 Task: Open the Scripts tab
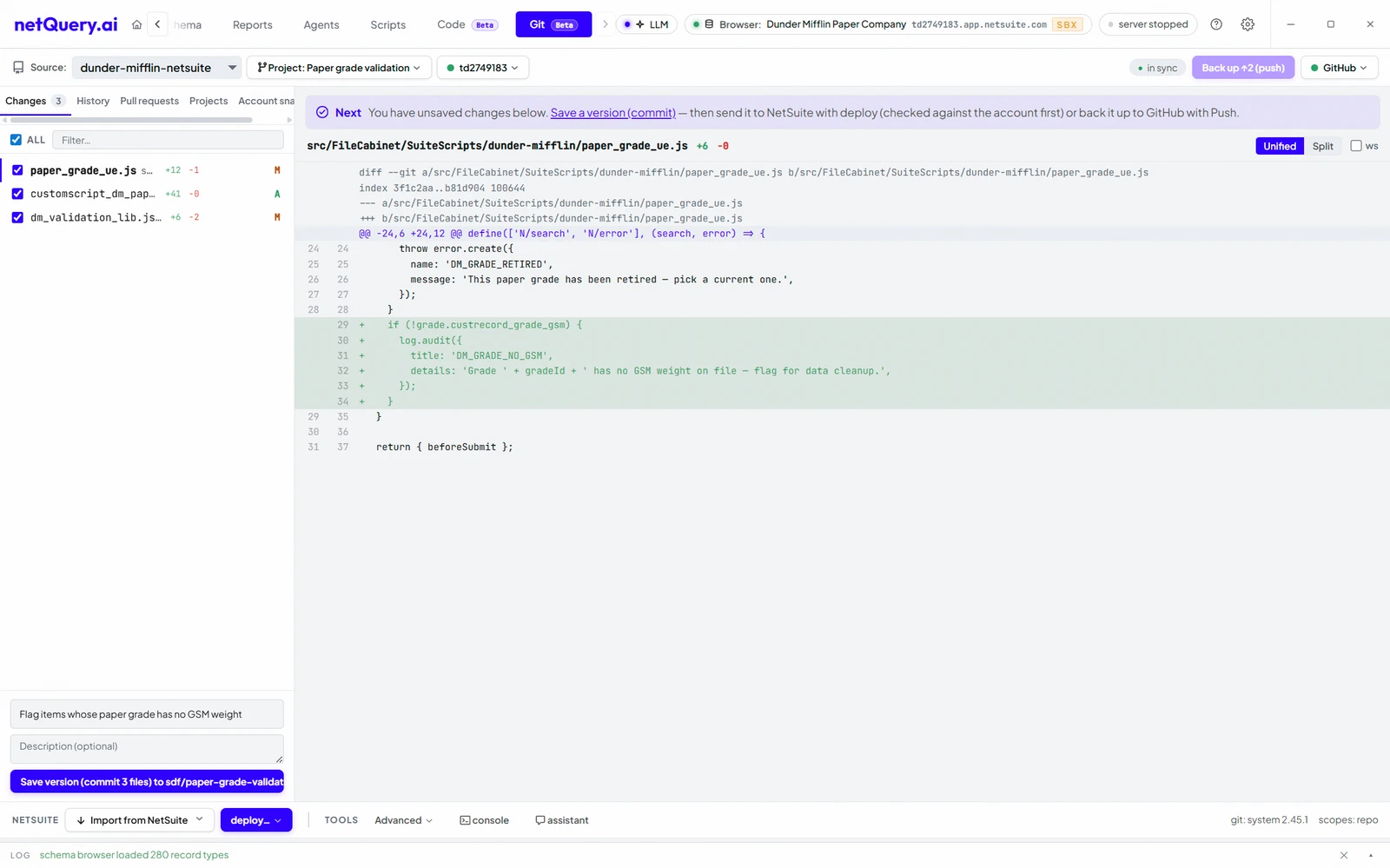click(x=388, y=24)
